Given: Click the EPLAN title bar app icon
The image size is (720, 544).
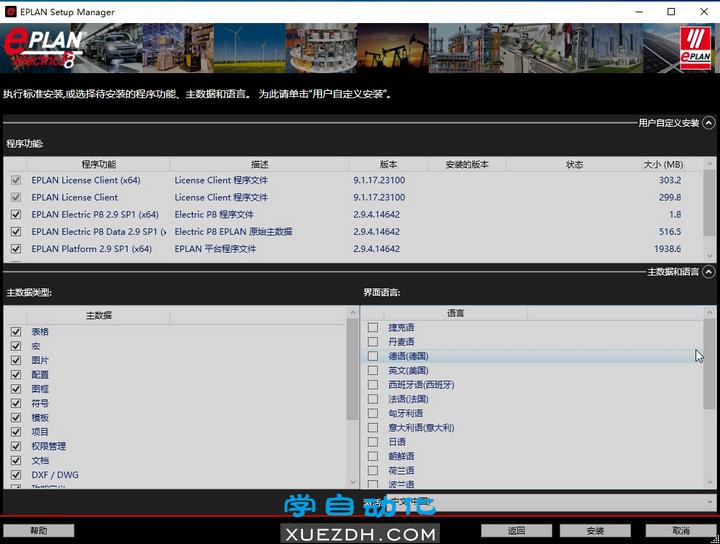Looking at the screenshot, I should click(10, 11).
